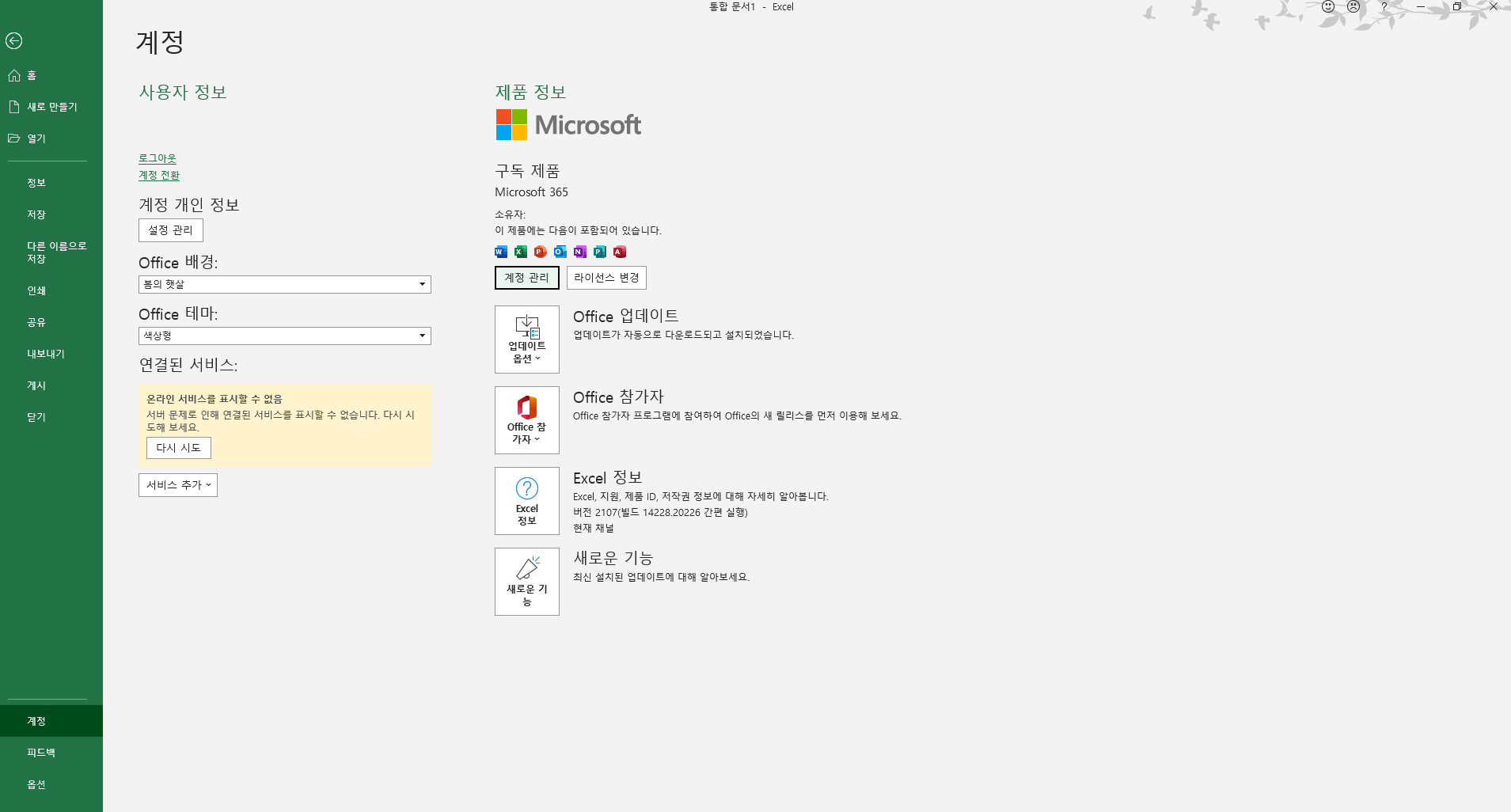Image resolution: width=1511 pixels, height=812 pixels.
Task: Click the Excel app icon under included products
Action: [x=521, y=252]
